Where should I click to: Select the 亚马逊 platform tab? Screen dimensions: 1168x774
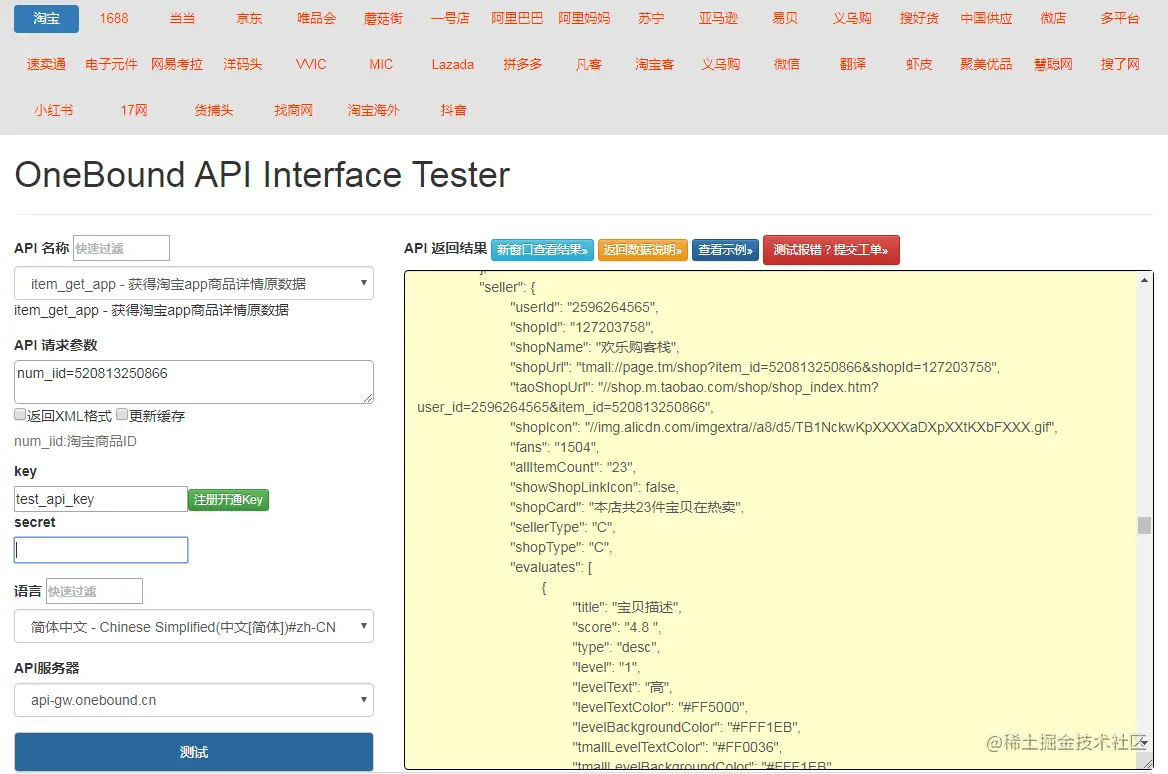(718, 18)
